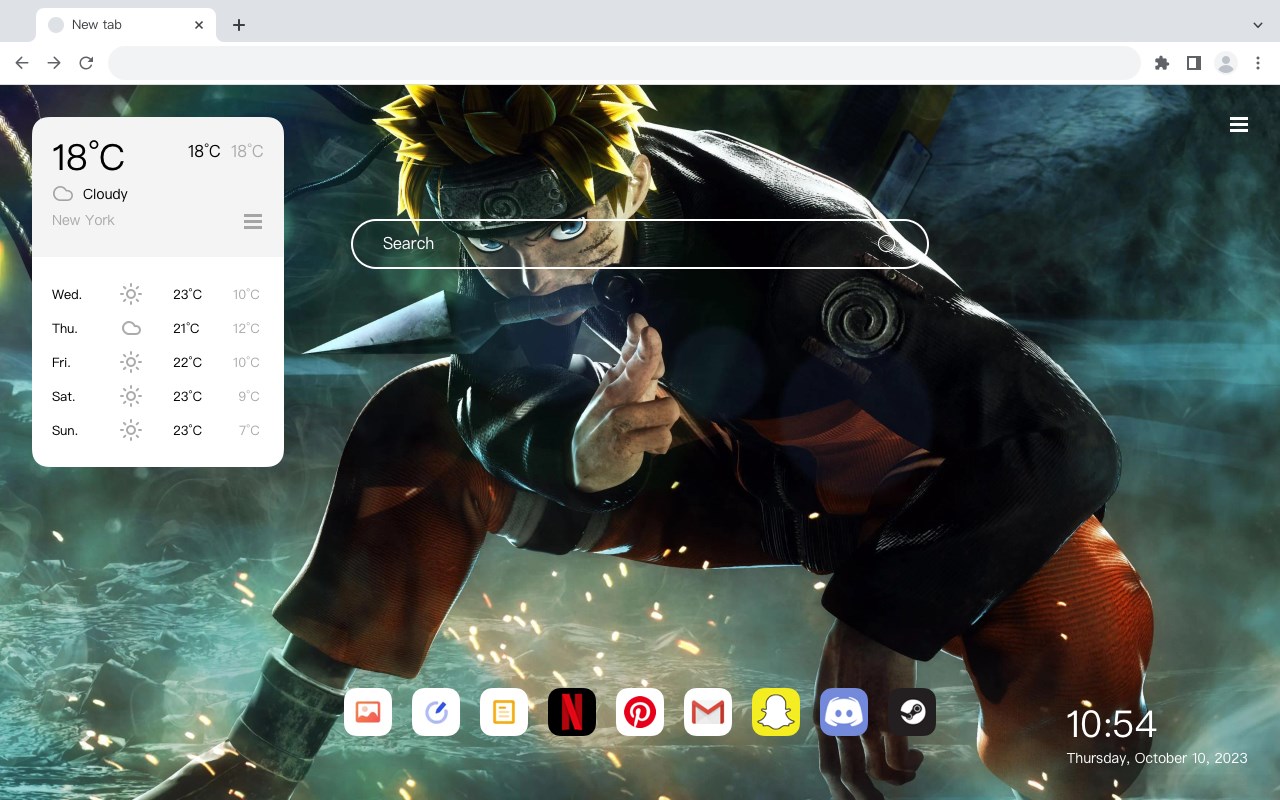Open the Snapchat shortcut

coord(776,712)
